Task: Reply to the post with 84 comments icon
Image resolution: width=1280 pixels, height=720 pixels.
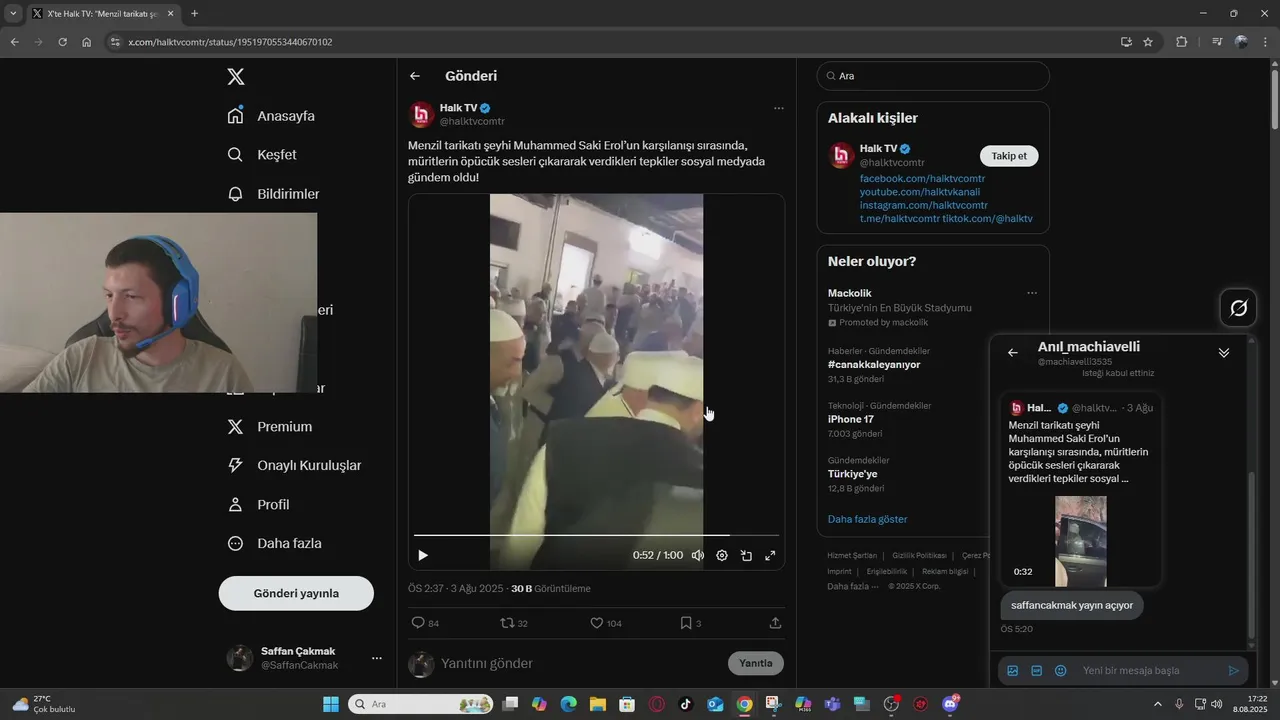Action: point(425,623)
